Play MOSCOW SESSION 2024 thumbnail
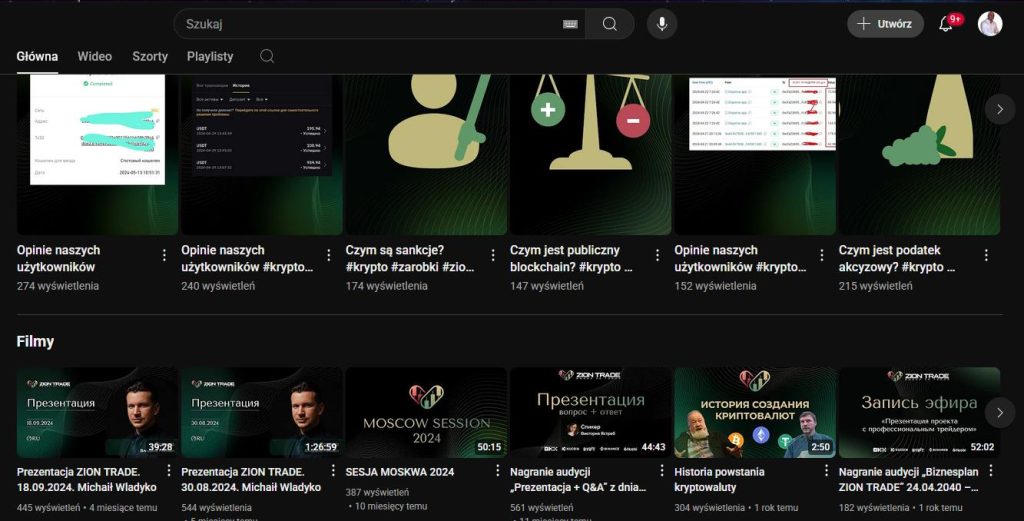 tap(426, 412)
